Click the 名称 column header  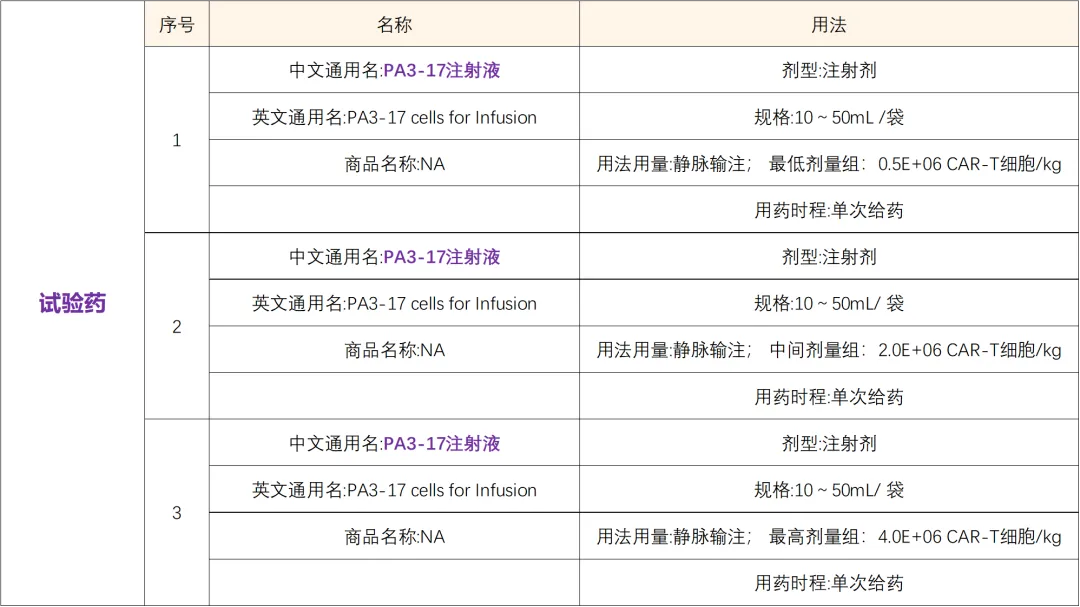tap(394, 25)
